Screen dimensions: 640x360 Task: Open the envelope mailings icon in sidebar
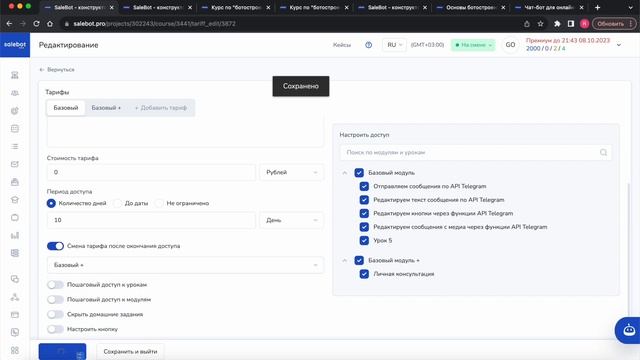[15, 164]
